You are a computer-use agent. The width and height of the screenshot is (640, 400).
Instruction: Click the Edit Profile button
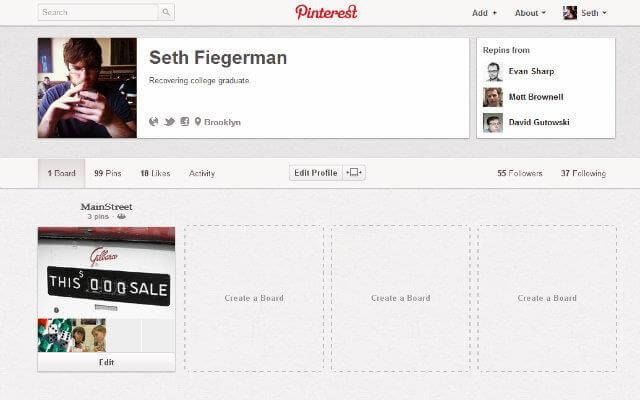[x=316, y=173]
